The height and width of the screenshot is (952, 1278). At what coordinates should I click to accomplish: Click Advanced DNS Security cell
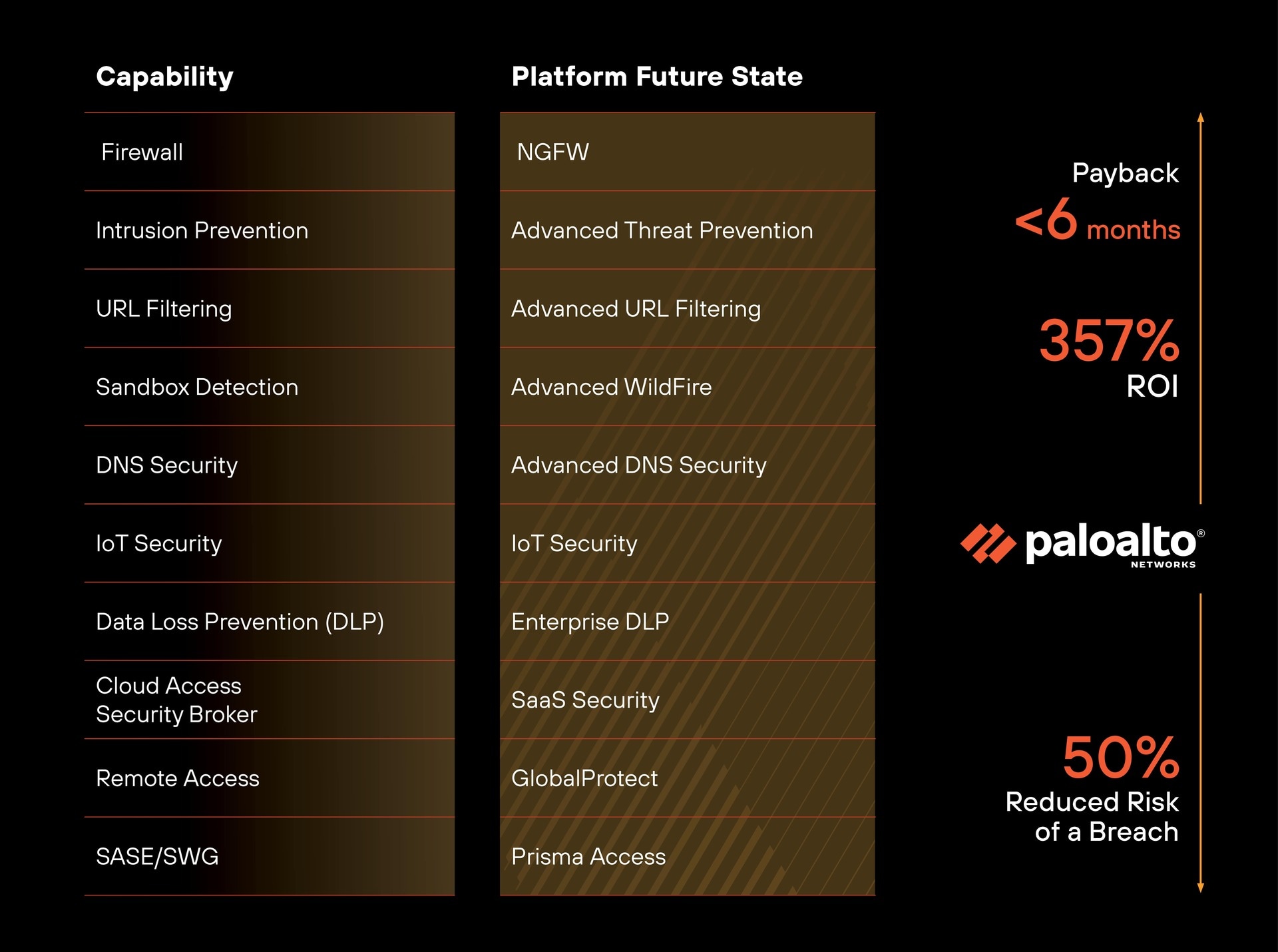(638, 465)
